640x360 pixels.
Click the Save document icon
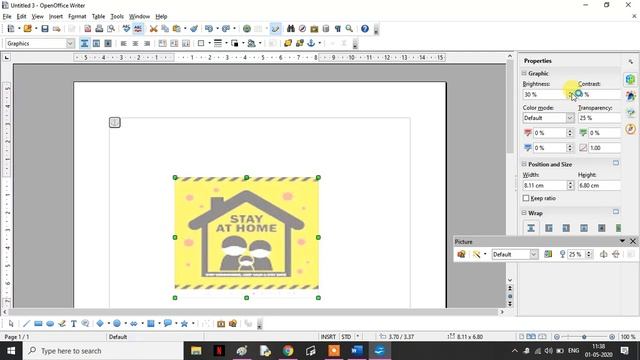coord(45,29)
